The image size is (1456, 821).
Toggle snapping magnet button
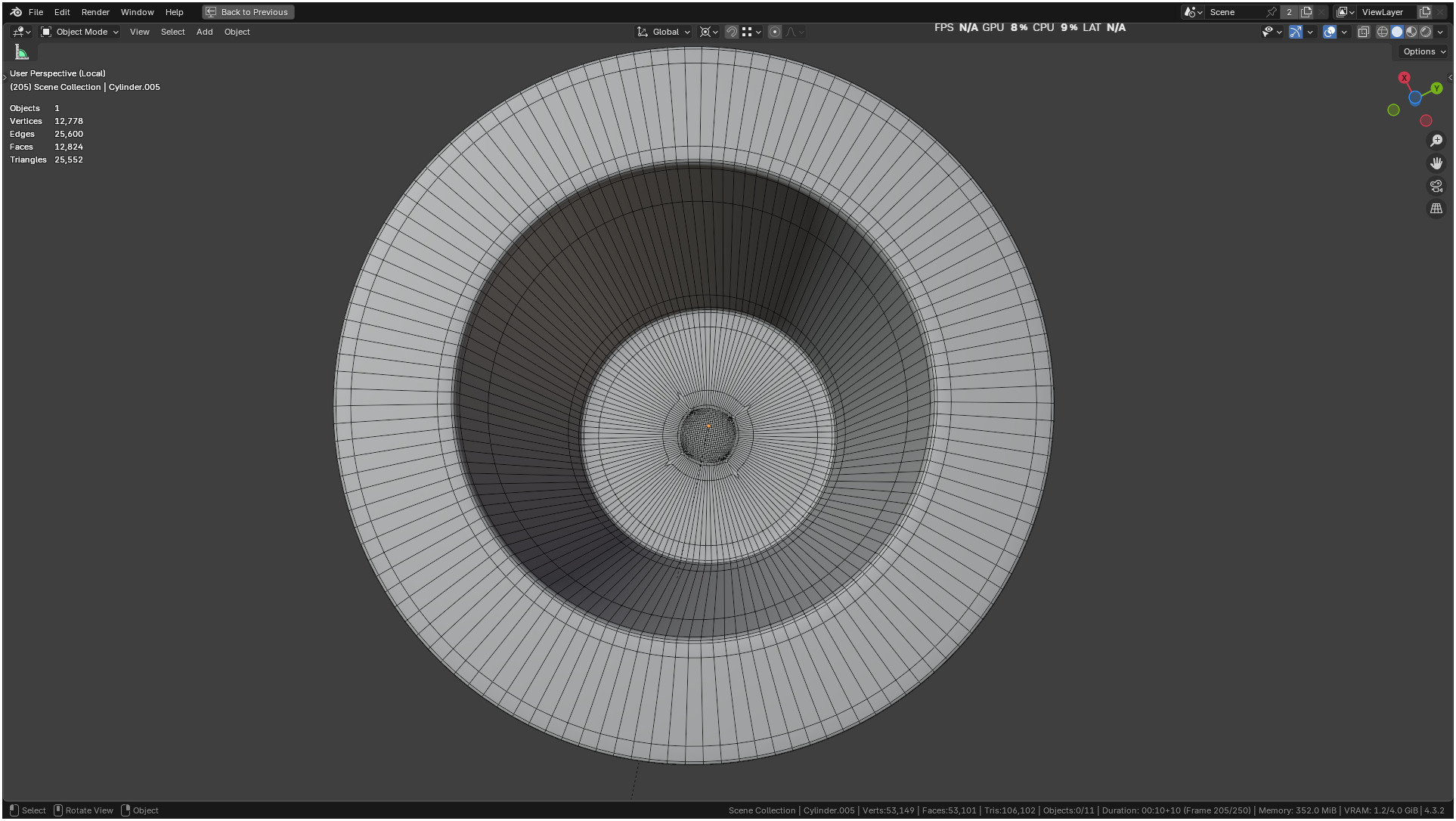[731, 32]
